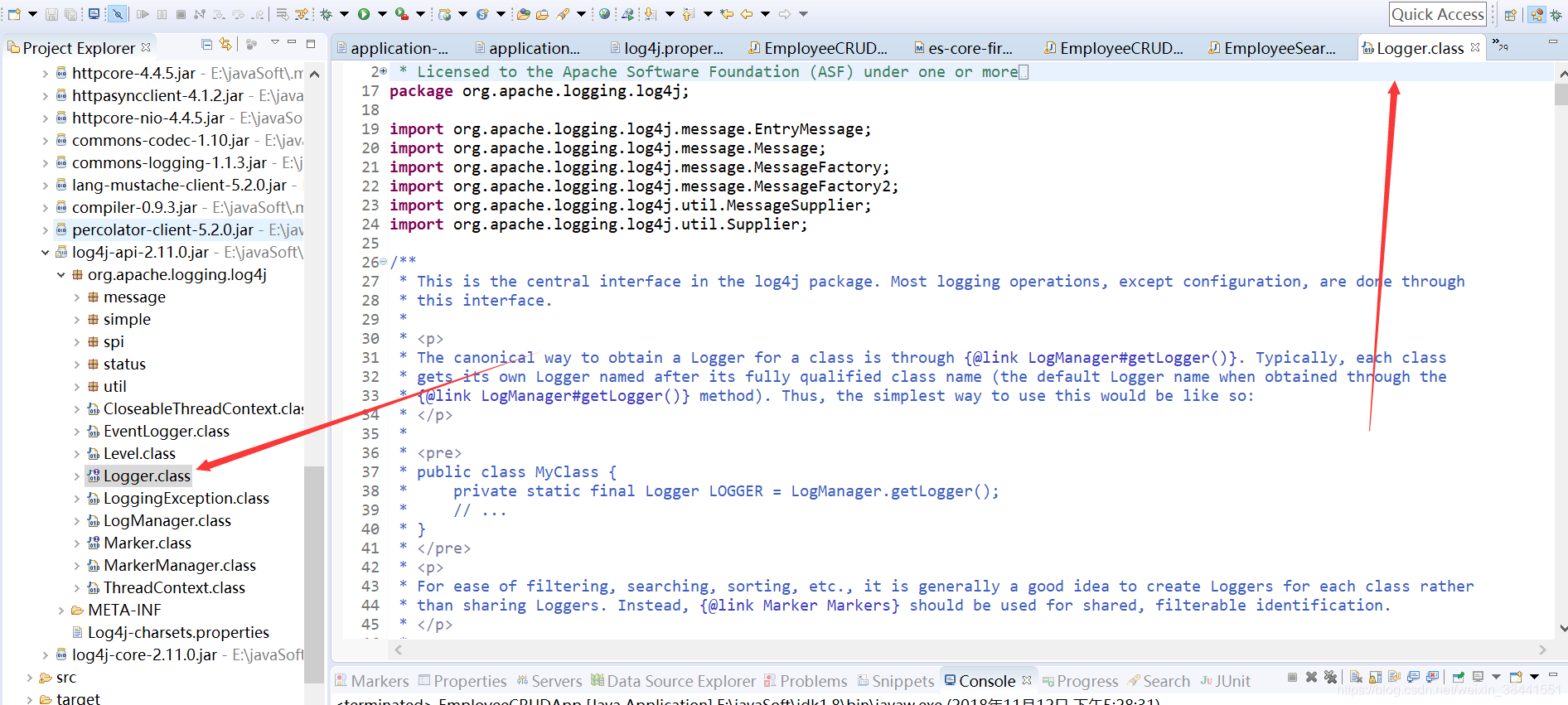The height and width of the screenshot is (705, 1568).
Task: Collapse the Javadoc comment fold at line 26
Action: point(383,262)
